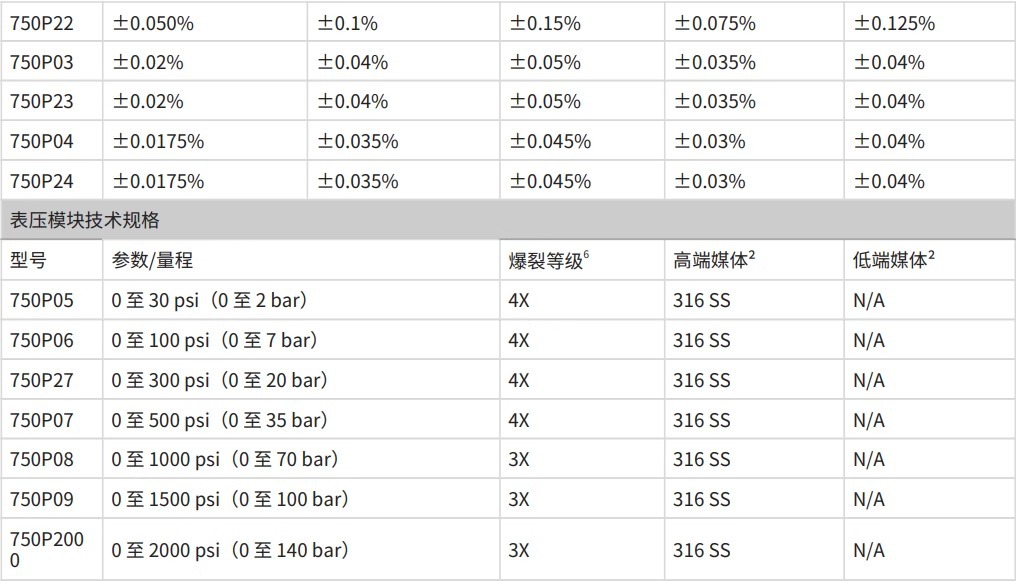Click the 750P22 model cell
The image size is (1016, 581).
tap(42, 23)
